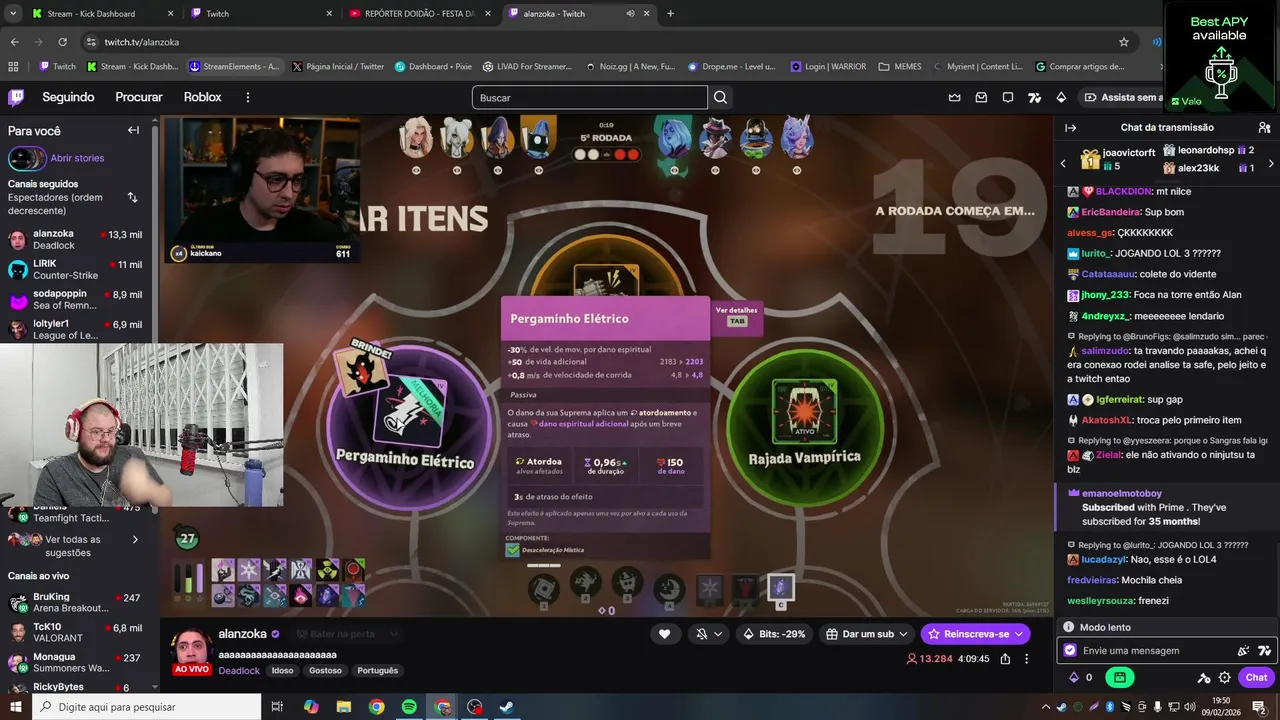Screen dimensions: 1280x720
Task: Click the search magnifier button
Action: tap(720, 97)
